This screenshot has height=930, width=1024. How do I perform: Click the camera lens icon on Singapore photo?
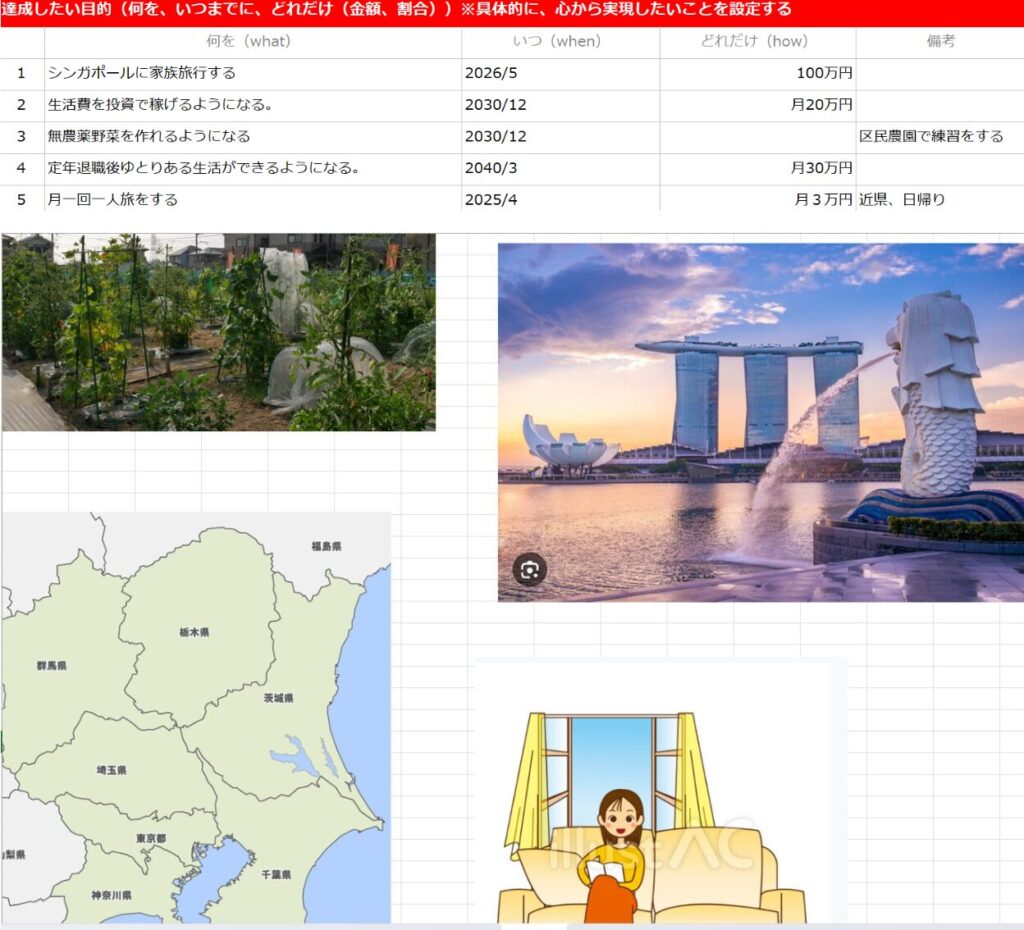click(x=530, y=569)
